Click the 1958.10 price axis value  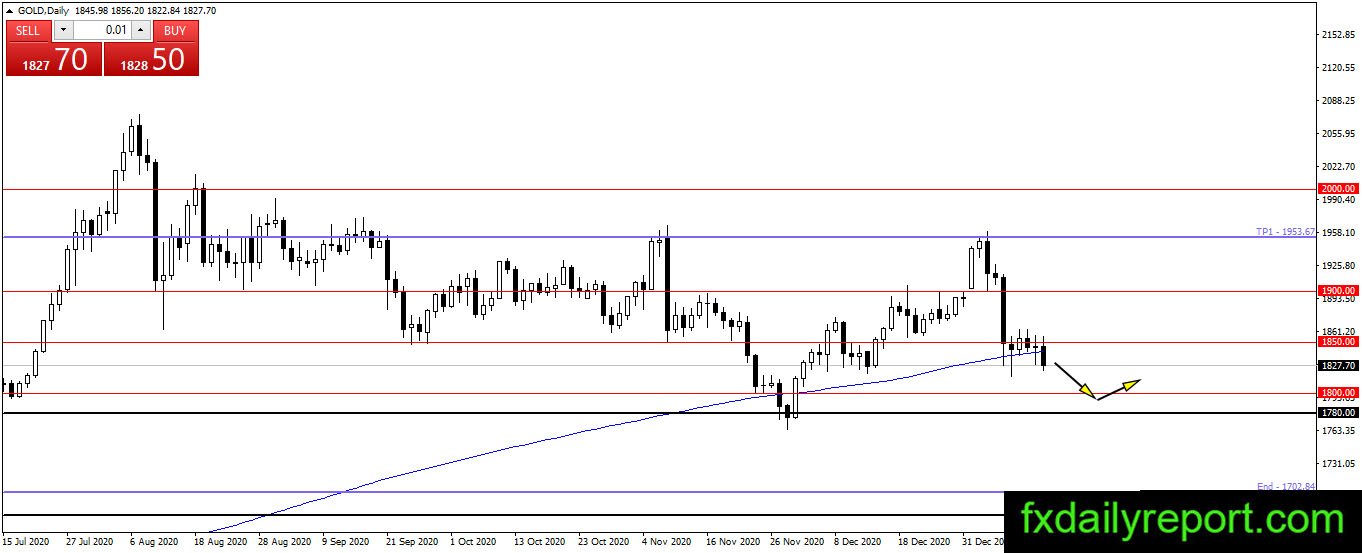(1338, 233)
